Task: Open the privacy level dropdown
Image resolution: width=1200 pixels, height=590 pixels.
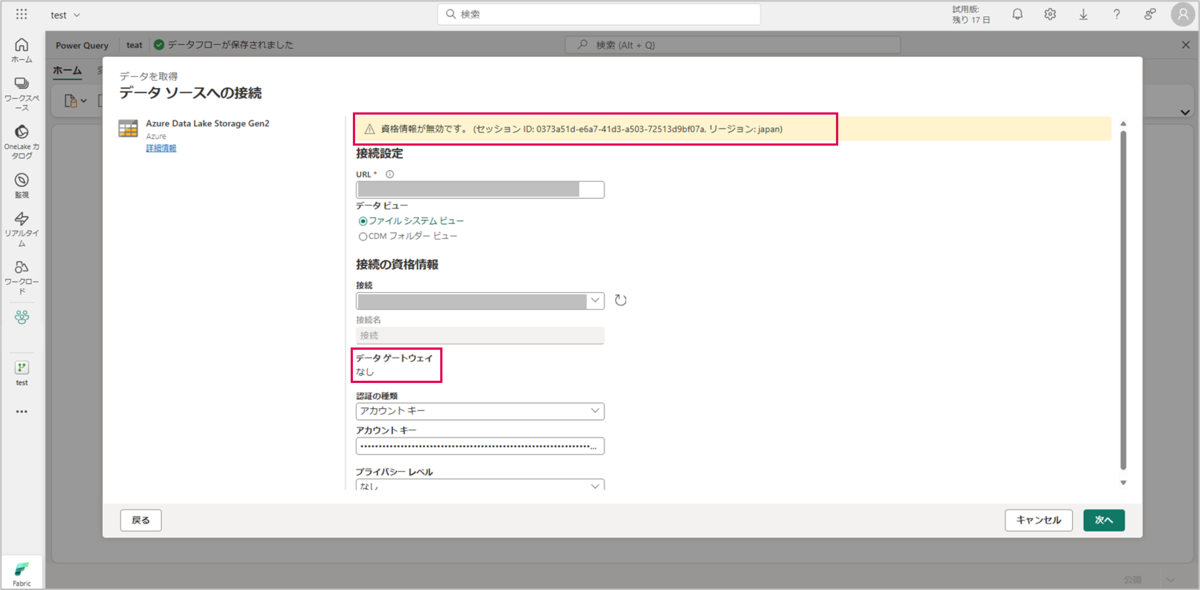Action: (x=480, y=485)
